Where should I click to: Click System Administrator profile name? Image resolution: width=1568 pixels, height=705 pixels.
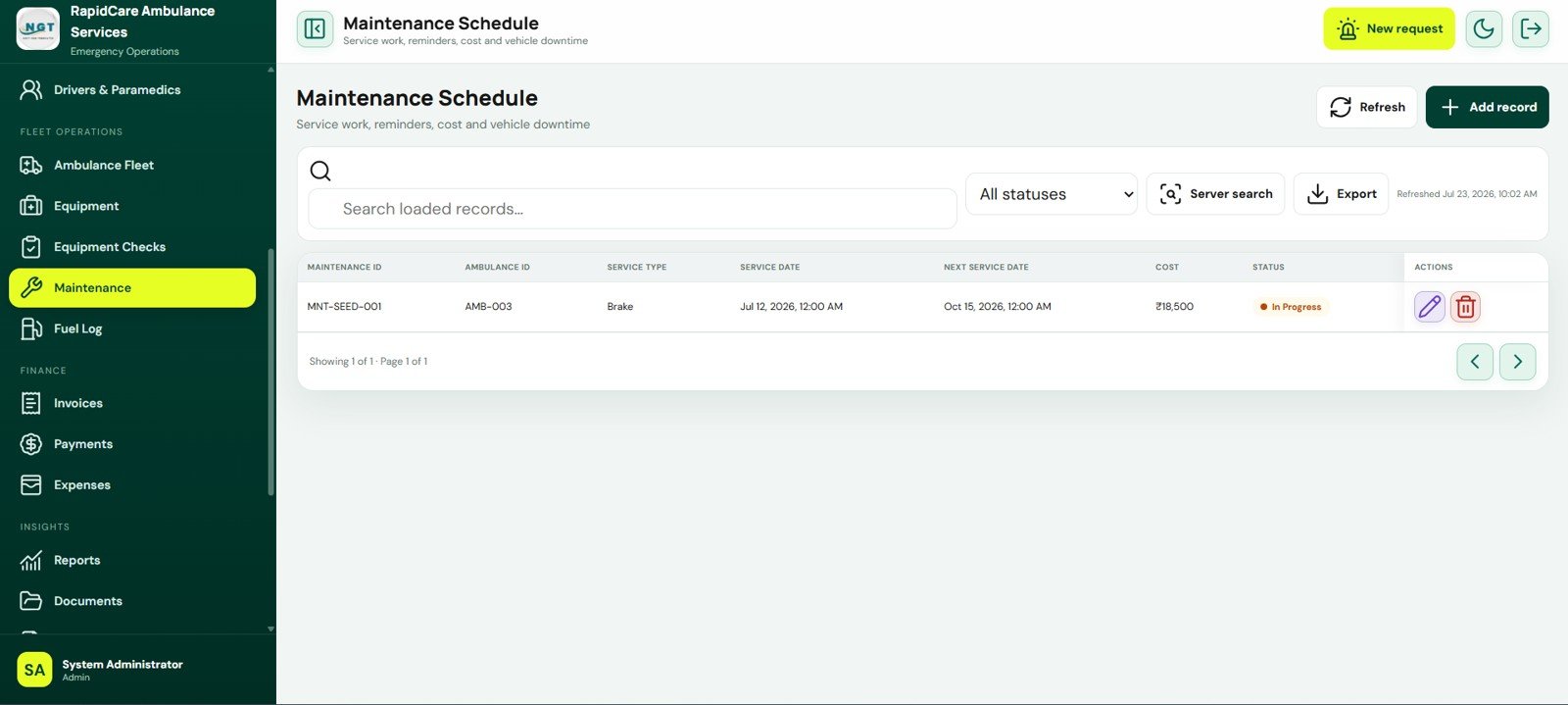tap(122, 664)
